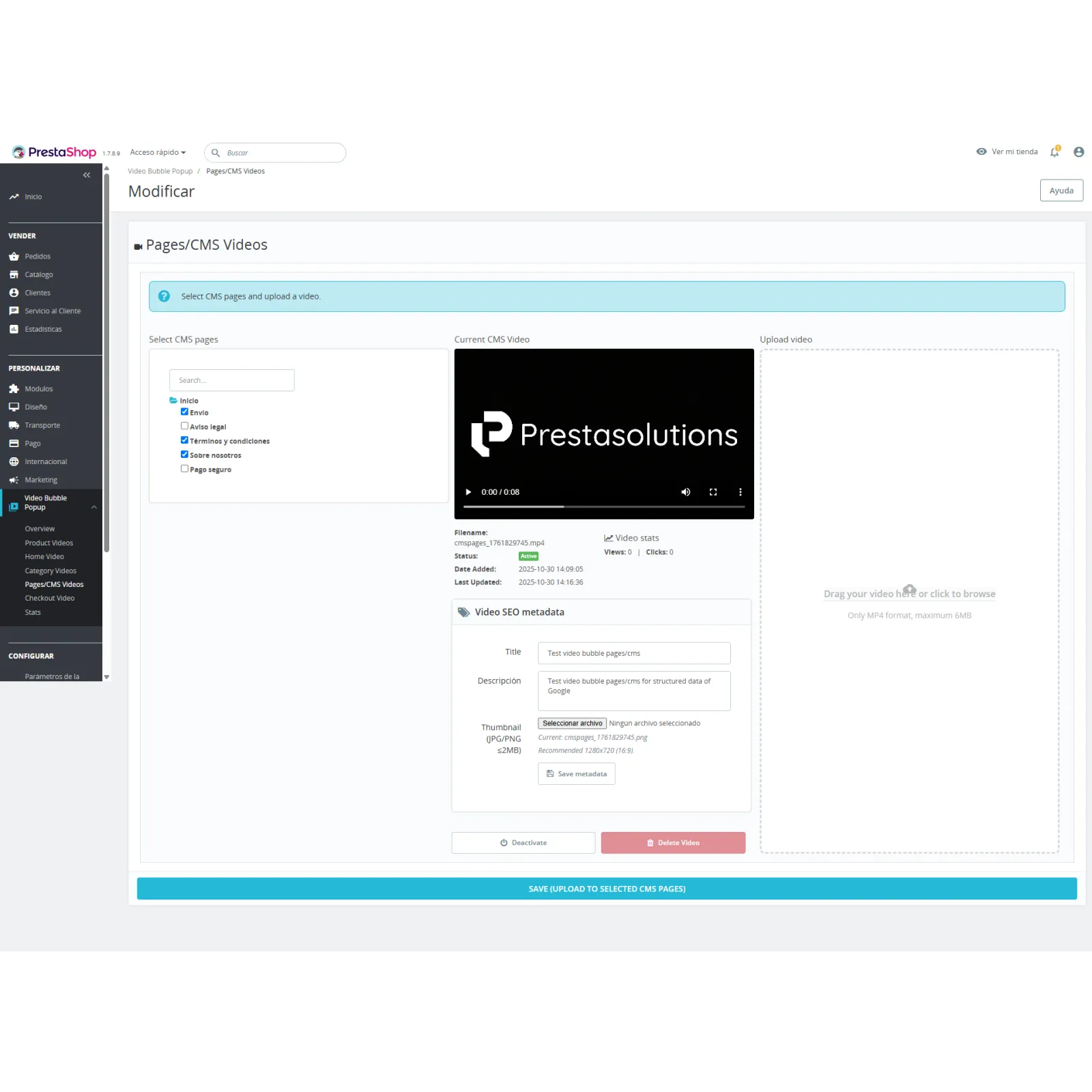Click the eye icon beside Ver mi tienda

click(x=981, y=152)
